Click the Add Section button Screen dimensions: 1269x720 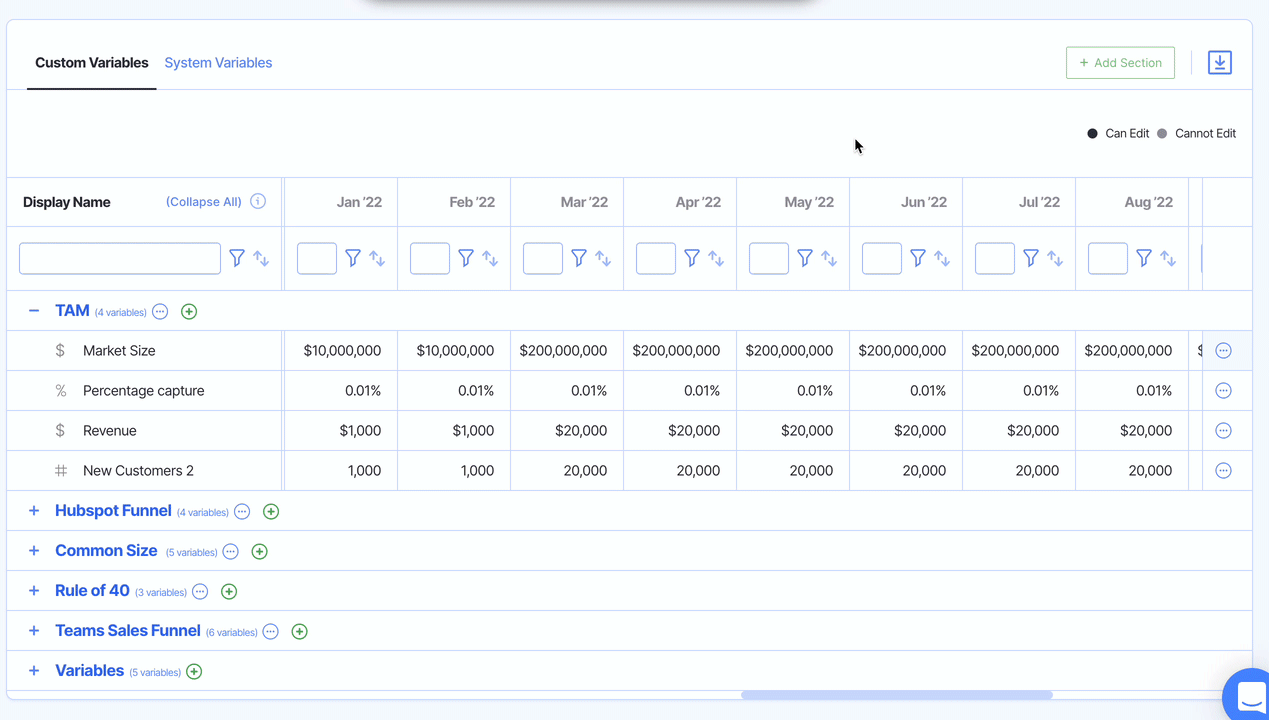1120,63
